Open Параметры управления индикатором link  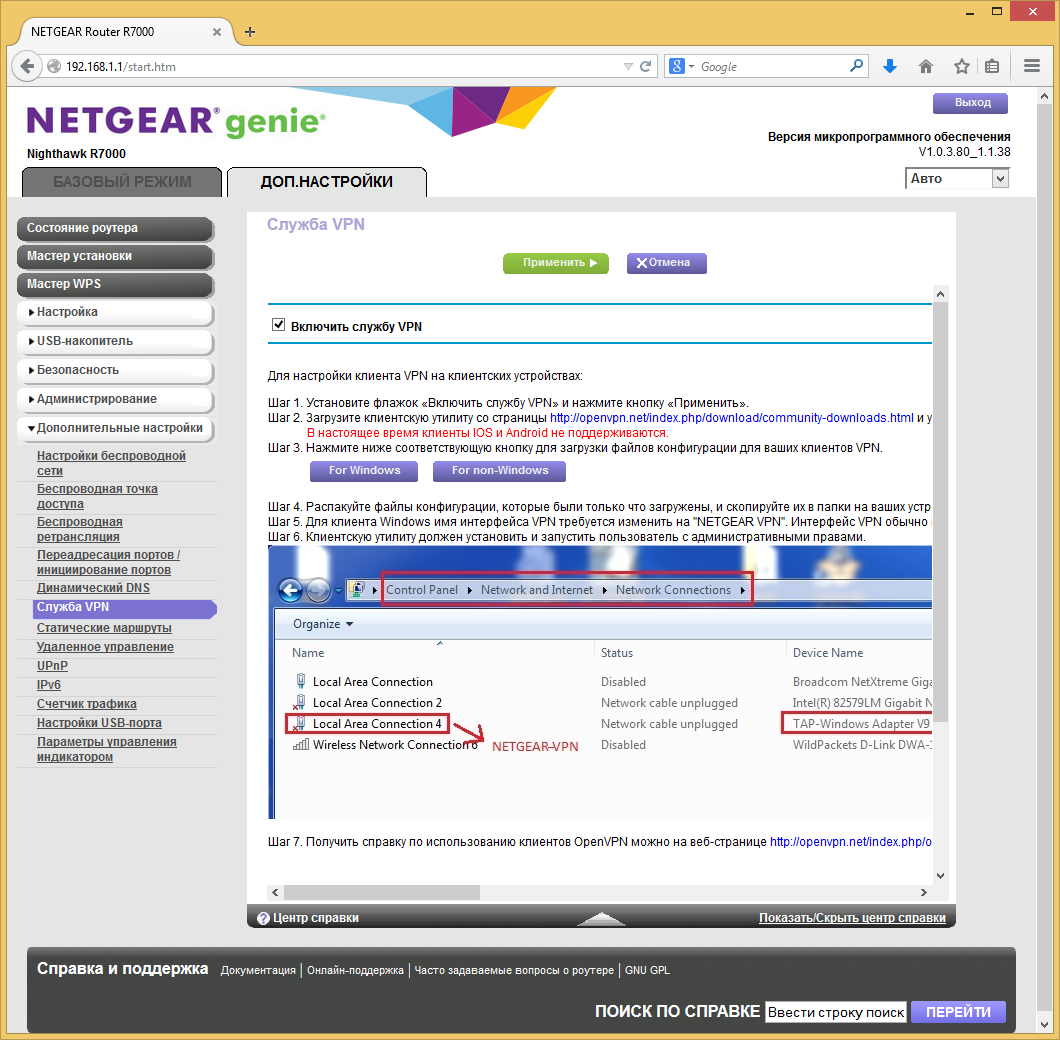pyautogui.click(x=107, y=750)
